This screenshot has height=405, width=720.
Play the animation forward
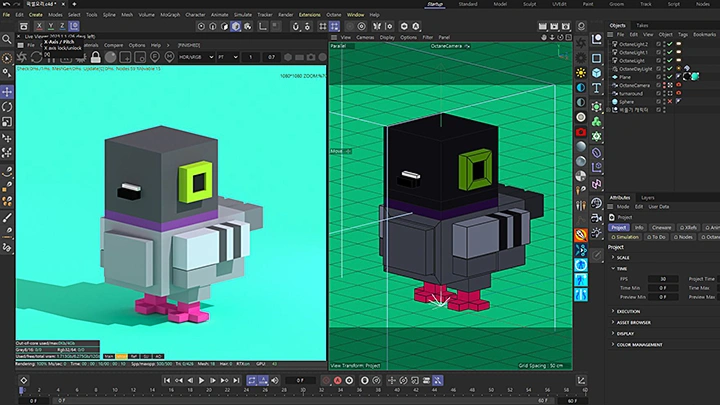coord(201,380)
